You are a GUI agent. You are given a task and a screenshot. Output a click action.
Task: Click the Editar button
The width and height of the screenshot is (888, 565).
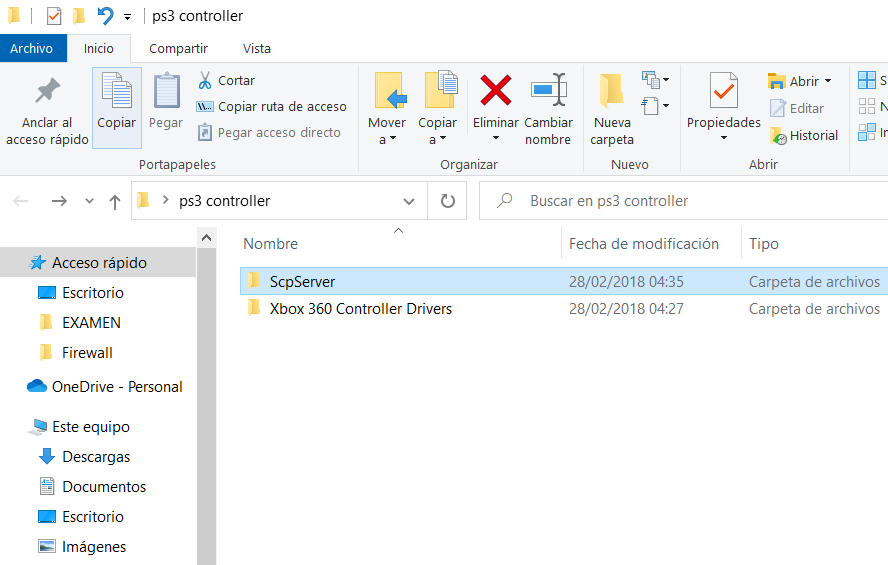[x=797, y=108]
